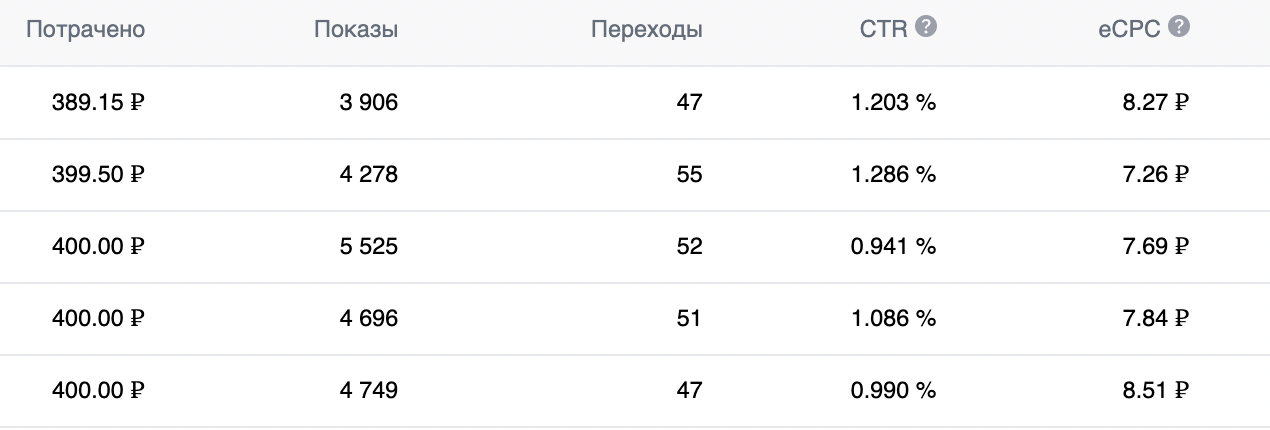The height and width of the screenshot is (430, 1270).
Task: Click the 4 278 impressions value
Action: point(370,174)
